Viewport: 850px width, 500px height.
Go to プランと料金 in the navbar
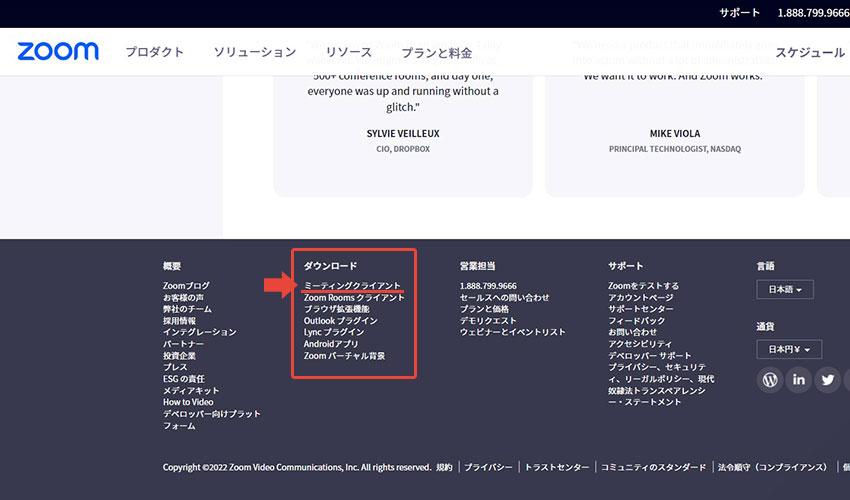tap(436, 52)
